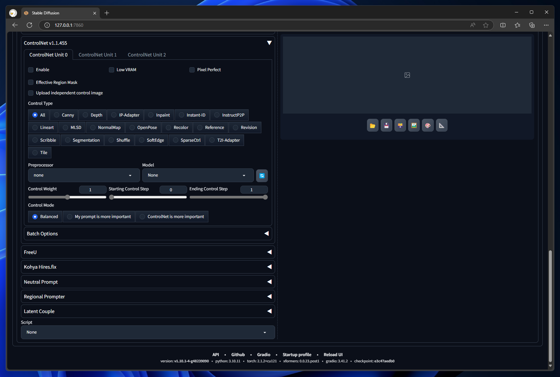Adjust the Starting Control Step slider
The height and width of the screenshot is (377, 560).
[148, 197]
